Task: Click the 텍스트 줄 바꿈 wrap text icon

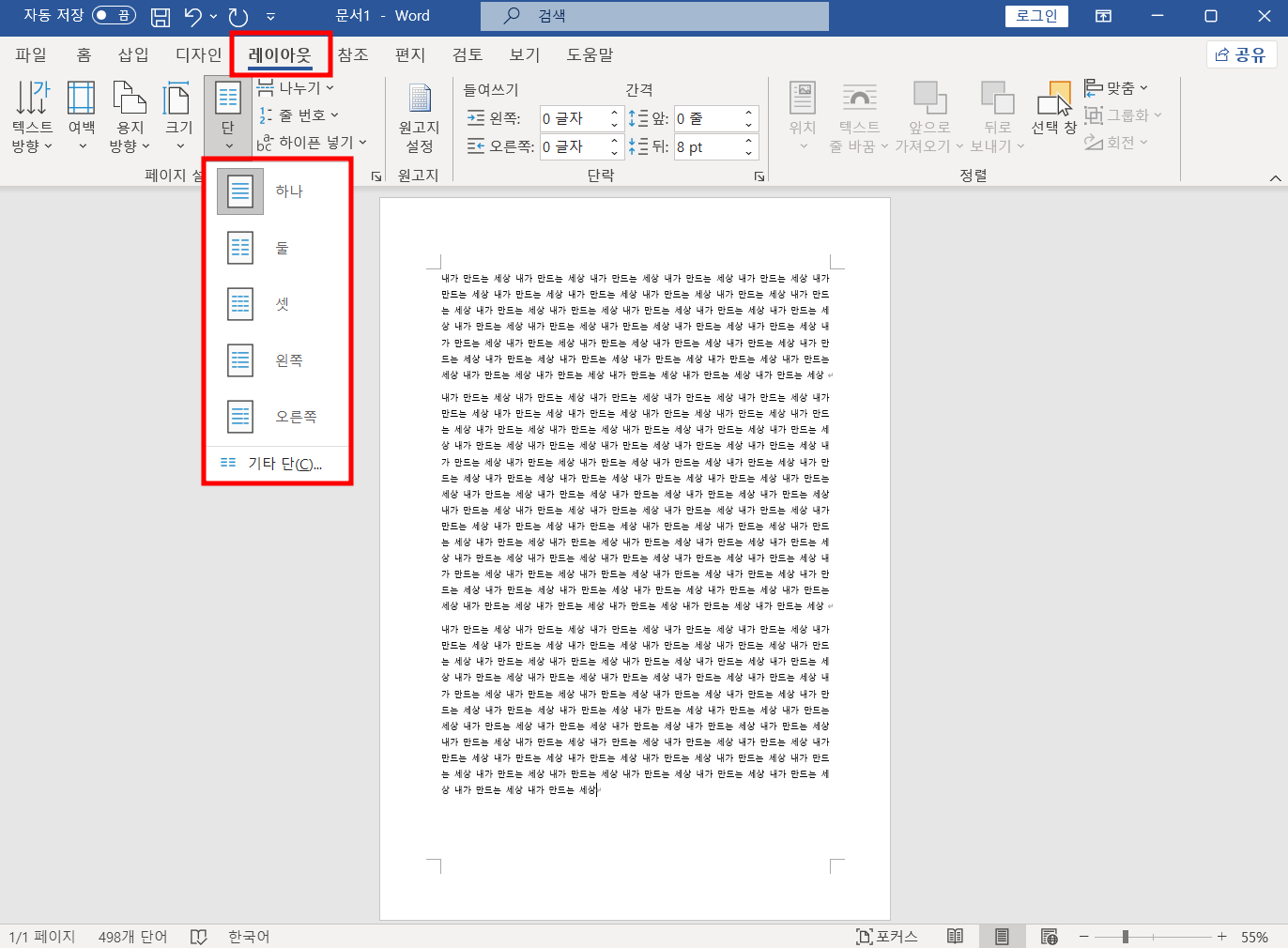Action: point(859,116)
